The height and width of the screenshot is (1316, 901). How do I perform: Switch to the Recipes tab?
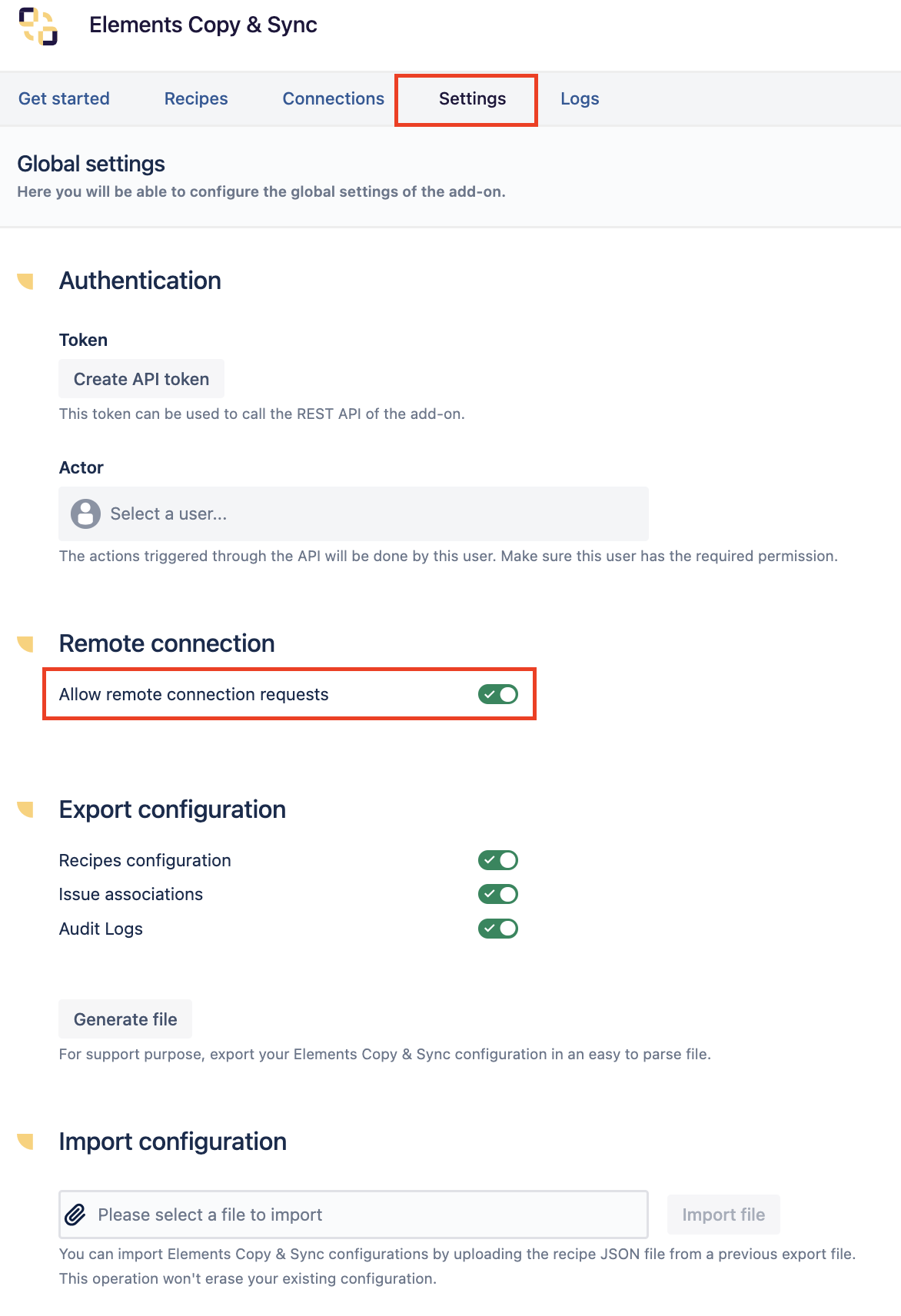pyautogui.click(x=196, y=99)
